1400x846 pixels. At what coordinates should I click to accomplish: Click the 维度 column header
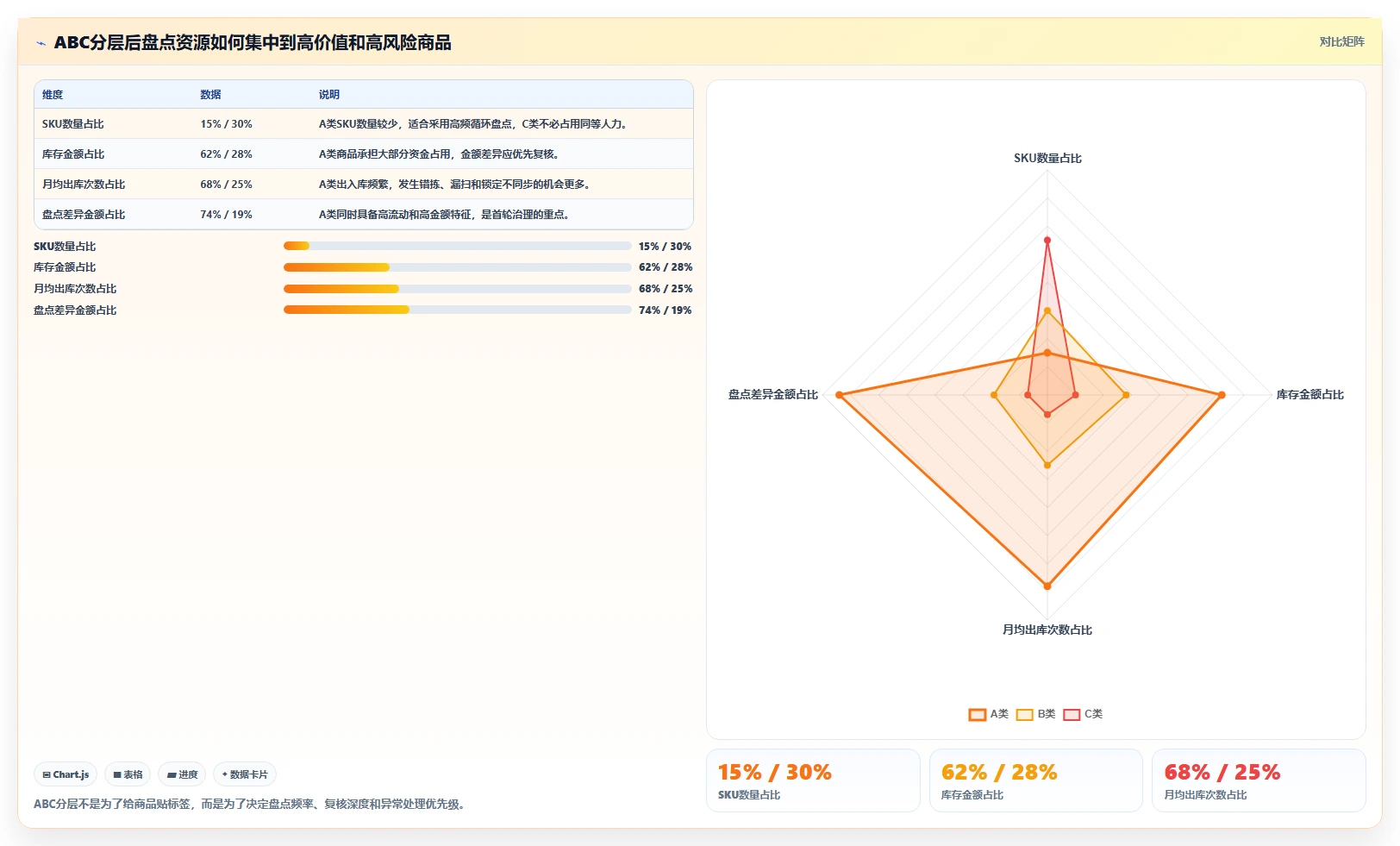click(x=53, y=95)
